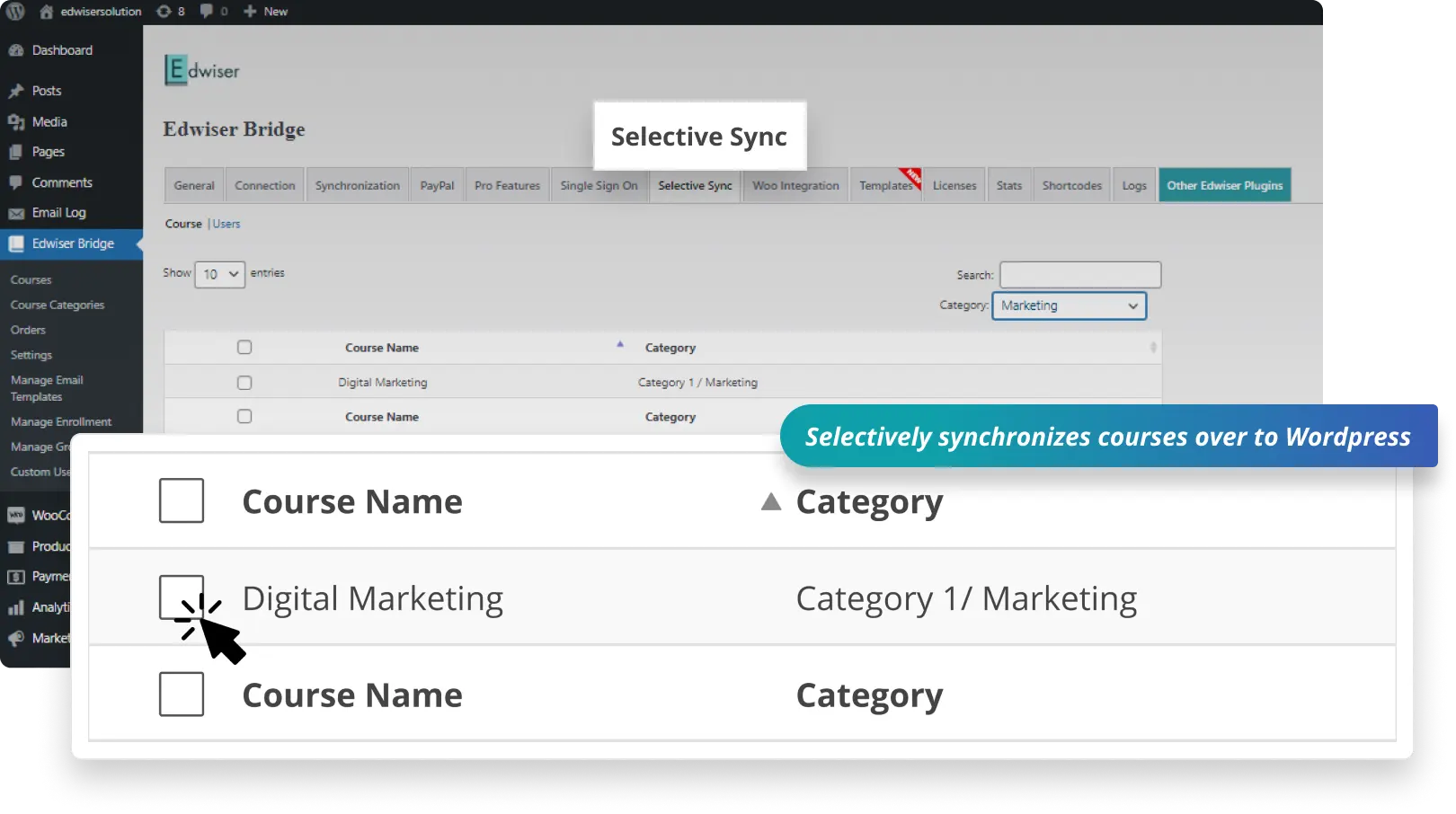Click the Edwiser Bridge book icon
Viewport: 1456px width, 814px height.
(16, 243)
